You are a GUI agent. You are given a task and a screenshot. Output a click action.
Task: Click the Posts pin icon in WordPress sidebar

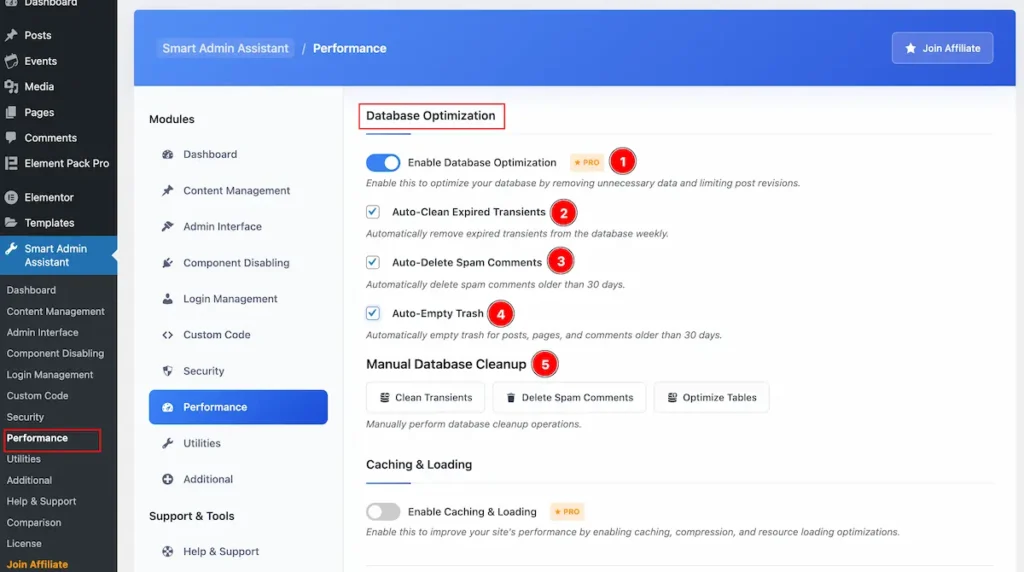(11, 35)
